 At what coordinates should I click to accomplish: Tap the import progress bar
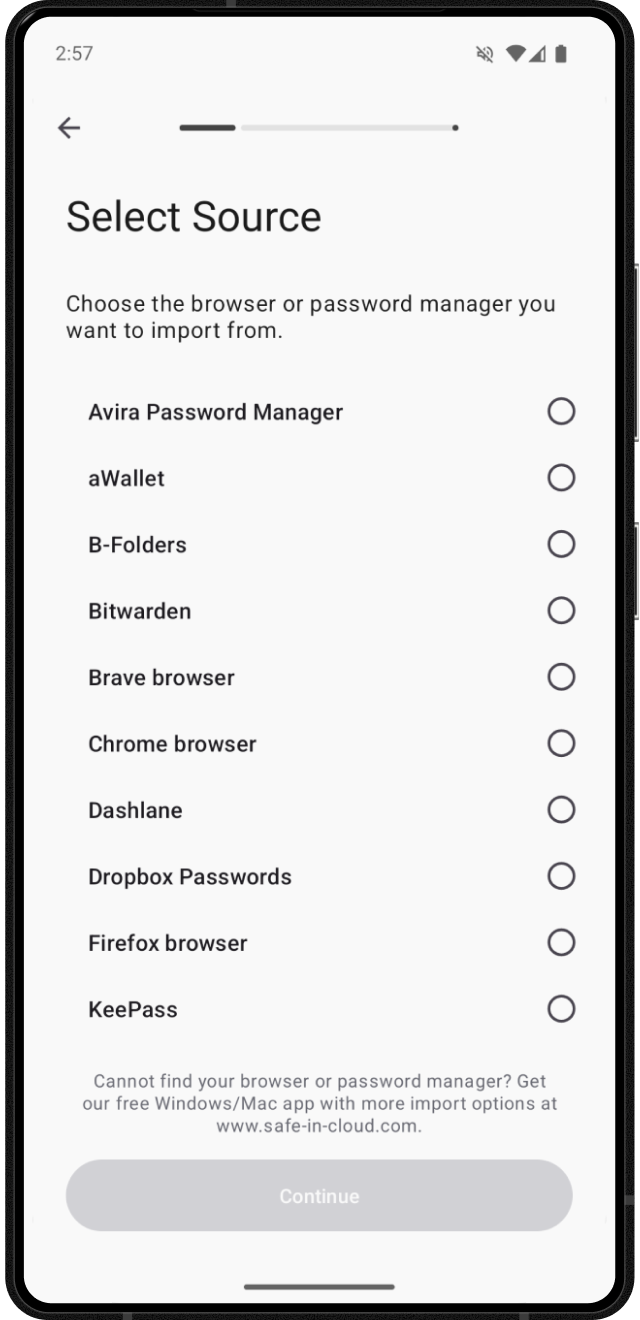click(x=319, y=128)
